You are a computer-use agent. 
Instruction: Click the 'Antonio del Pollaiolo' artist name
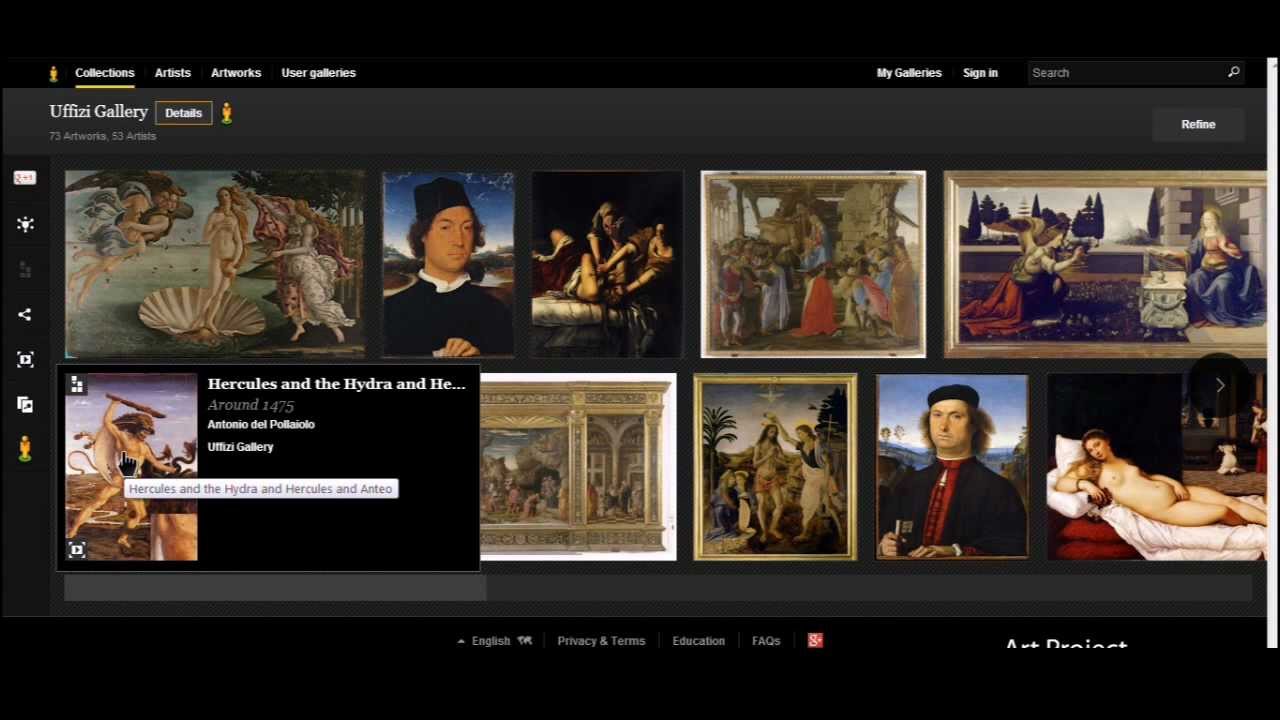click(x=261, y=424)
